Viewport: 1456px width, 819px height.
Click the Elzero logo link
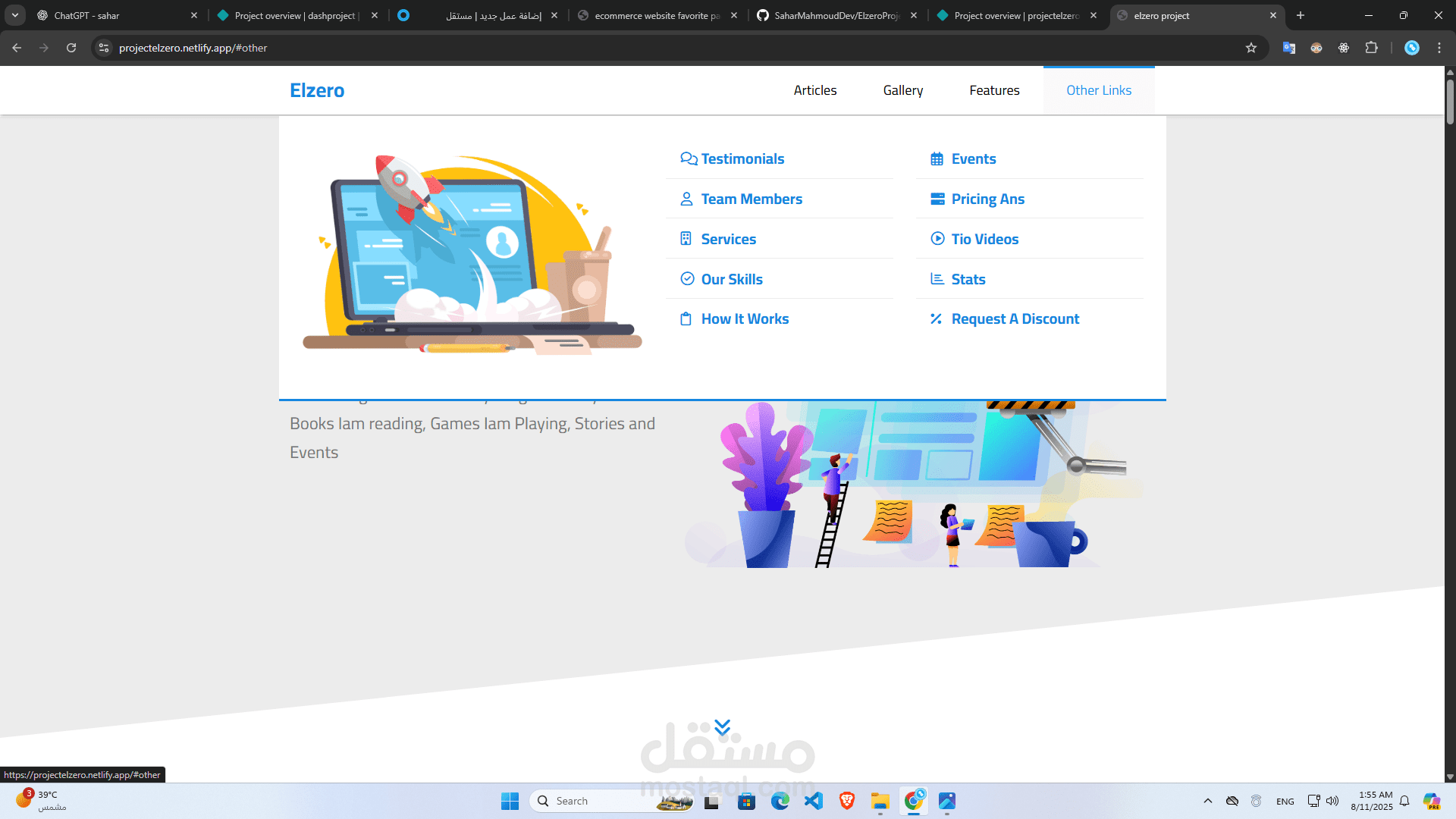click(317, 90)
